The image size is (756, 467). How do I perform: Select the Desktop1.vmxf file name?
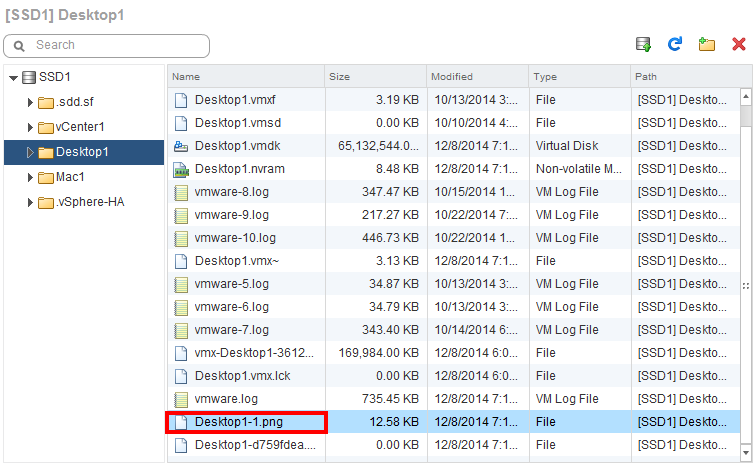[x=235, y=100]
